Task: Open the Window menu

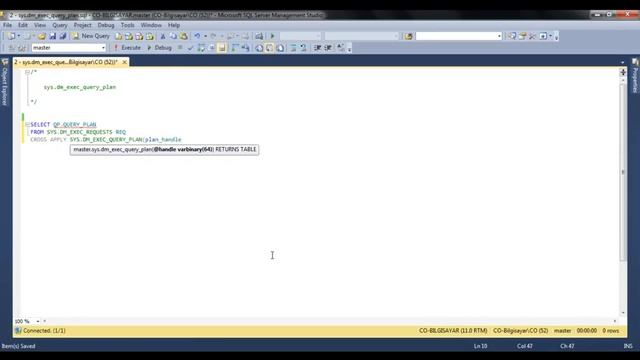Action: pos(151,25)
